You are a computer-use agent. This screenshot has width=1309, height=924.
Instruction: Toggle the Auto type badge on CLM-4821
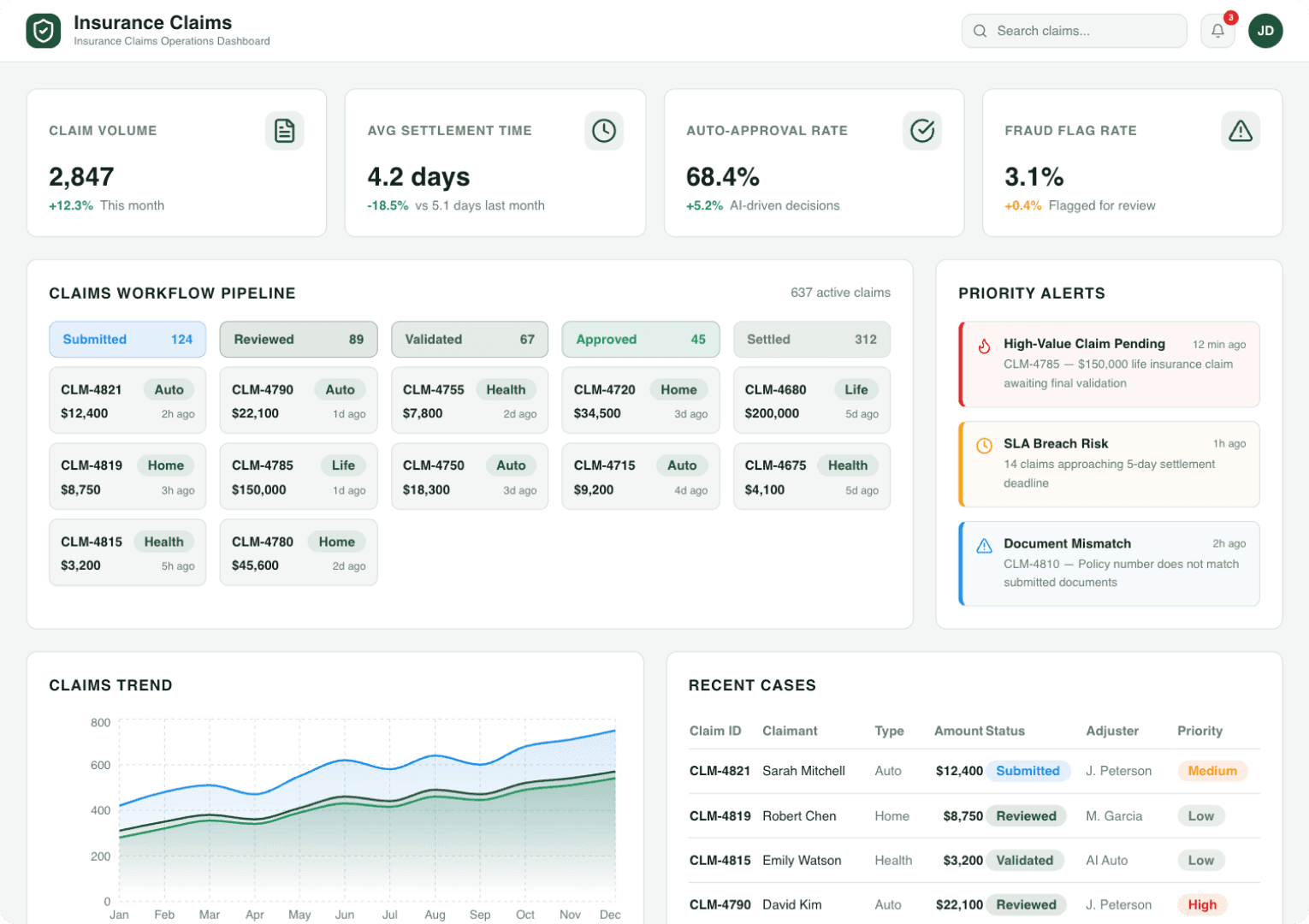coord(169,389)
